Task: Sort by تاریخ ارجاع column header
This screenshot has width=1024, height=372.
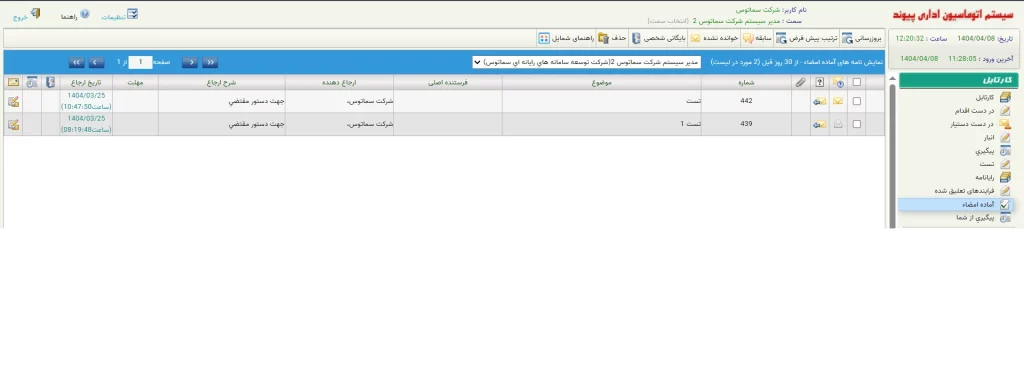Action: [x=86, y=82]
